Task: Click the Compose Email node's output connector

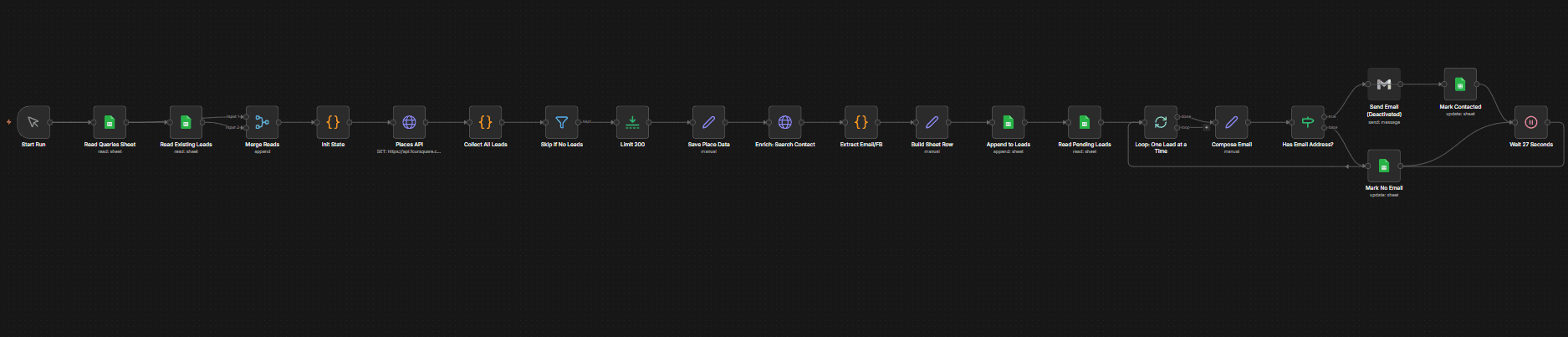Action: [x=1249, y=122]
